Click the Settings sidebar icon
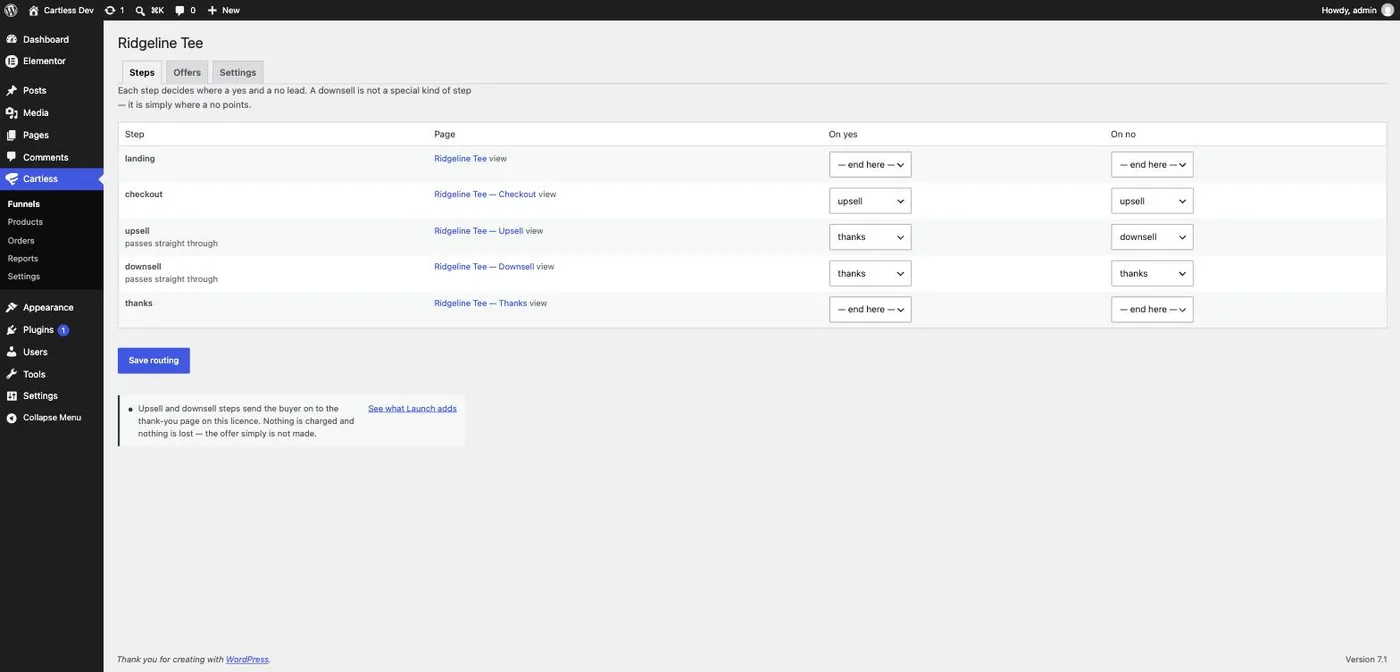1400x672 pixels. [12, 396]
